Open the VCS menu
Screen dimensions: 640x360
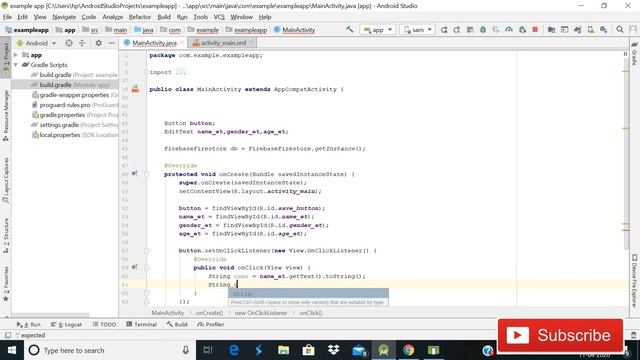coord(219,17)
